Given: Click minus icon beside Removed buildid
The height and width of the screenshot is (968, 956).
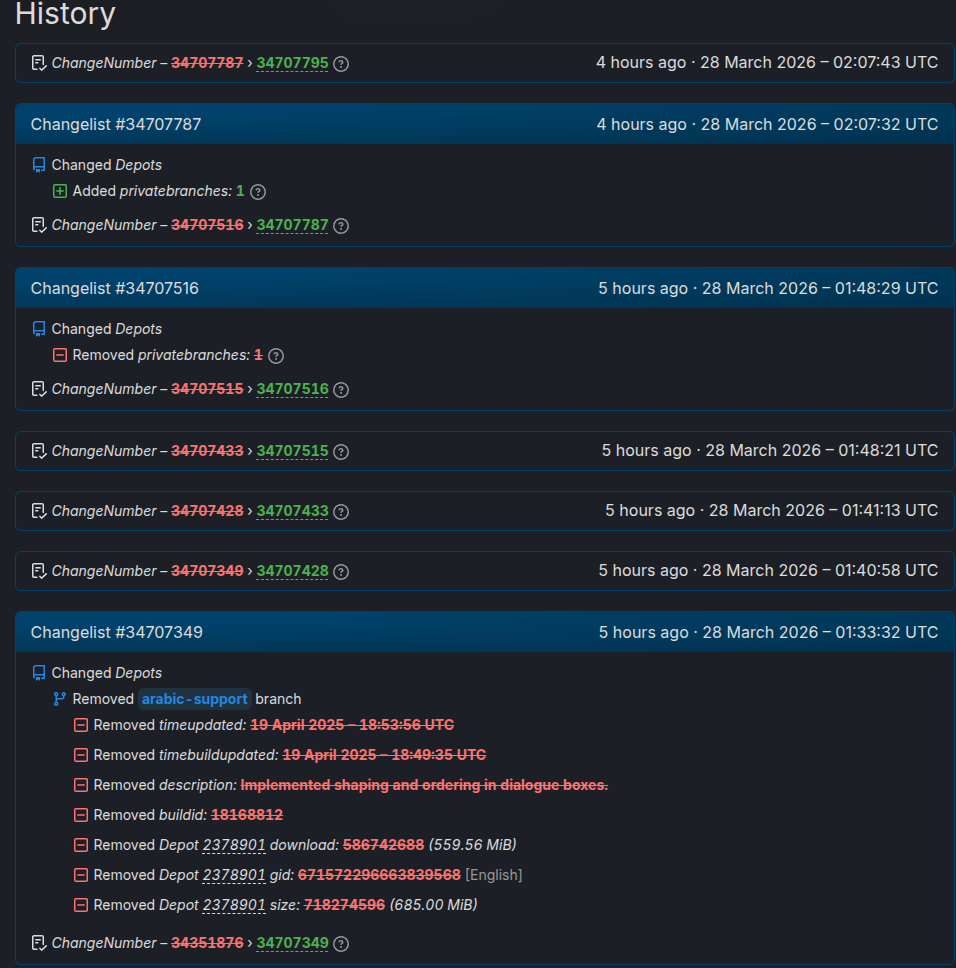Looking at the screenshot, I should point(81,815).
